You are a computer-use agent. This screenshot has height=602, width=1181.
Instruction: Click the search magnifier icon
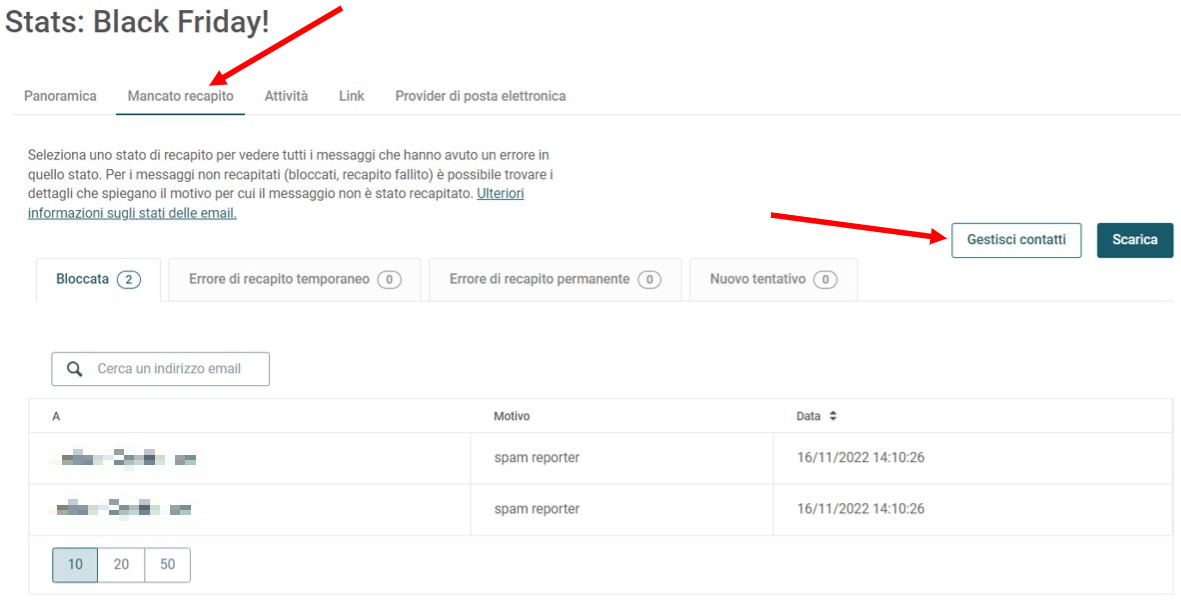[74, 369]
